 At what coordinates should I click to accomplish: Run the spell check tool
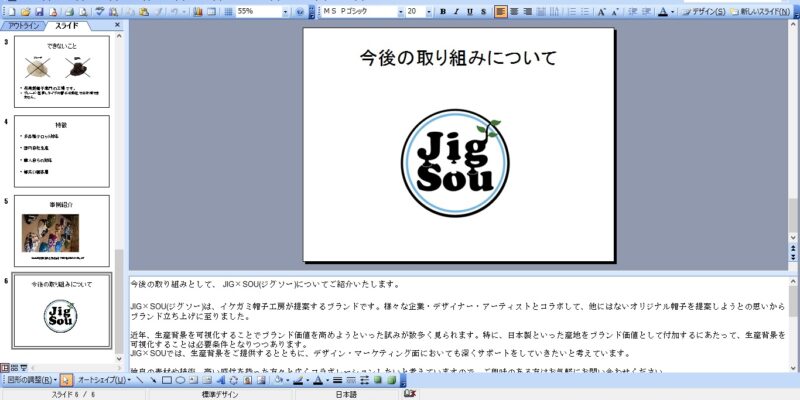99,12
